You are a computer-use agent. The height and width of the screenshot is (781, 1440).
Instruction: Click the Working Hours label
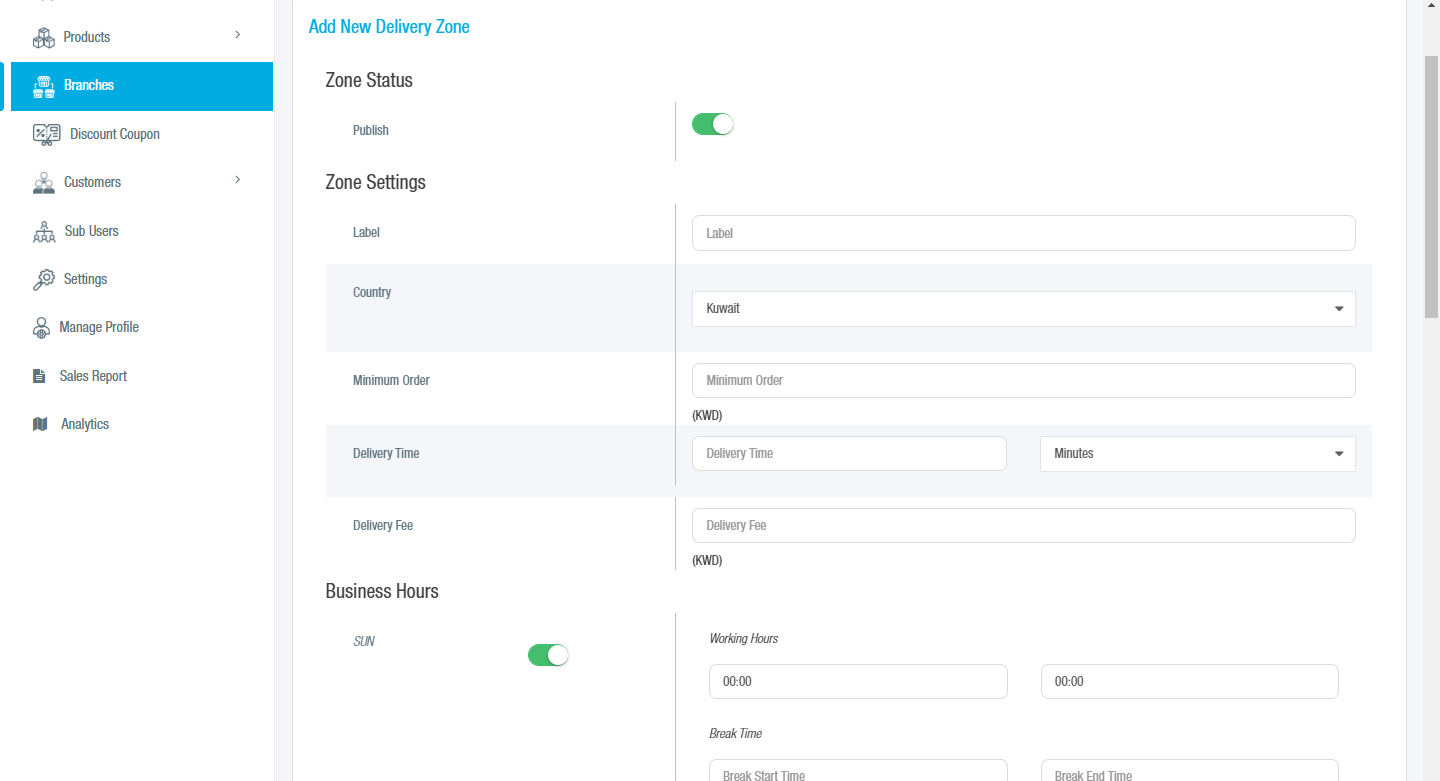point(744,638)
